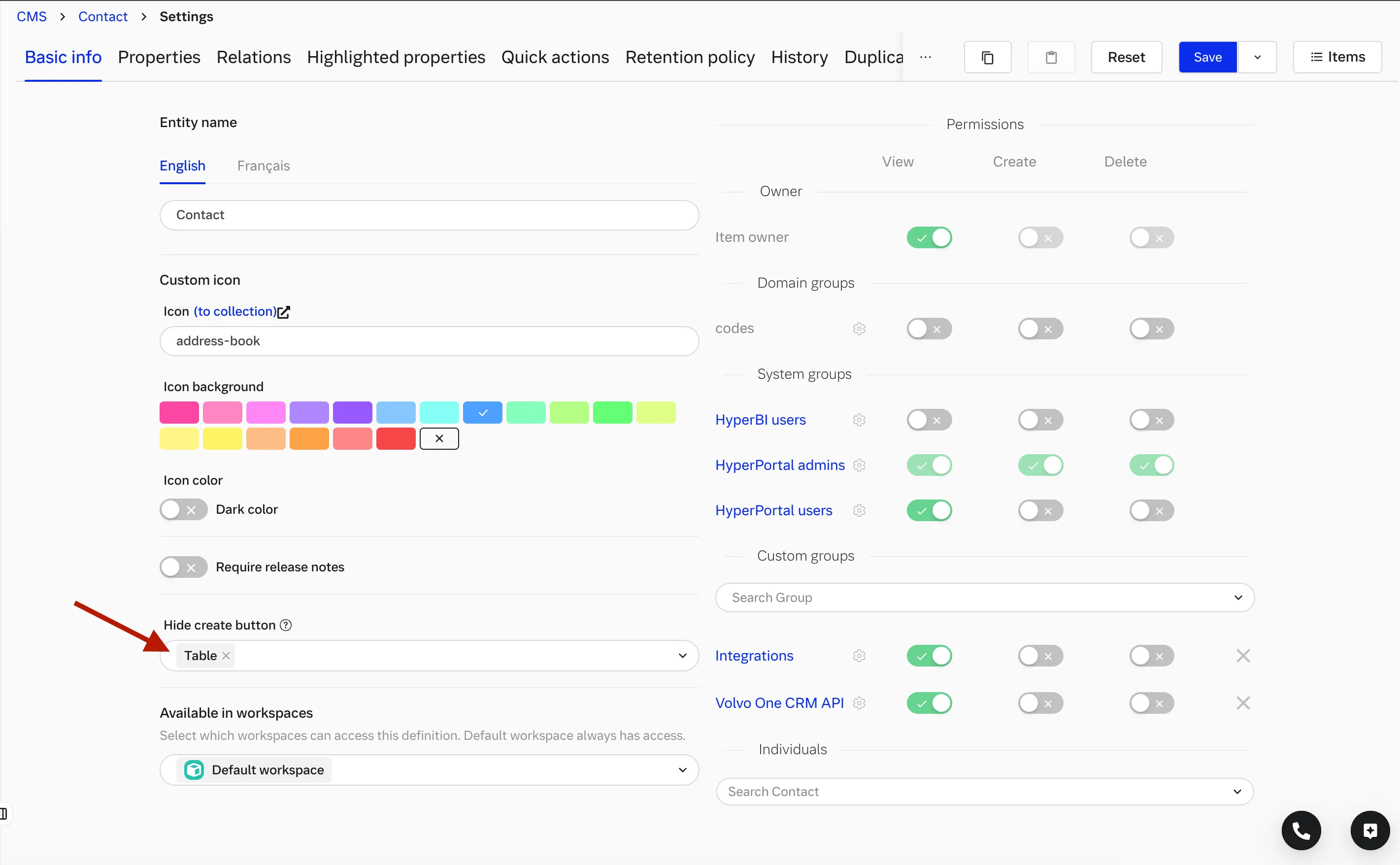Click the phone call floating button

(1301, 831)
